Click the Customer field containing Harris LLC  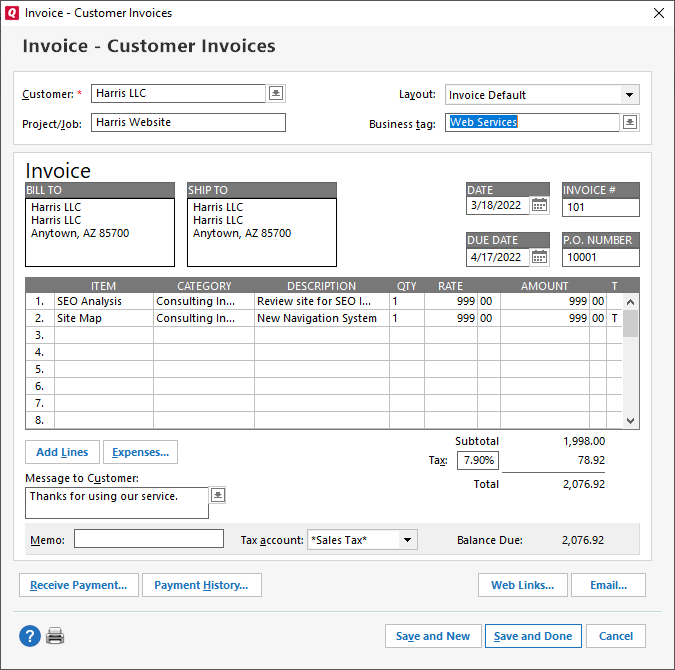click(x=178, y=93)
